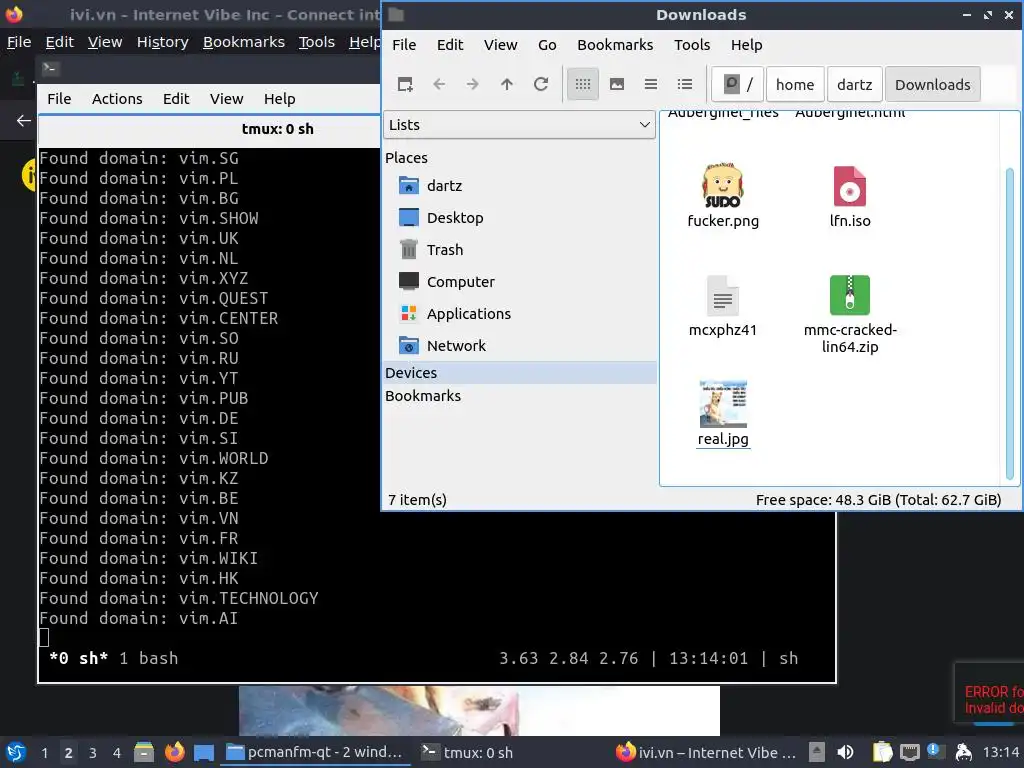Go back in Downloads file manager
Viewport: 1024px width, 768px height.
pos(439,84)
